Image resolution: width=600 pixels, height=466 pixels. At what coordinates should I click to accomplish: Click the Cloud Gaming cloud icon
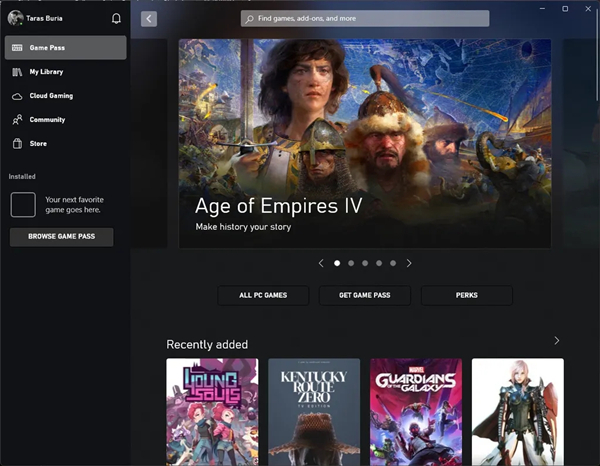click(x=17, y=96)
